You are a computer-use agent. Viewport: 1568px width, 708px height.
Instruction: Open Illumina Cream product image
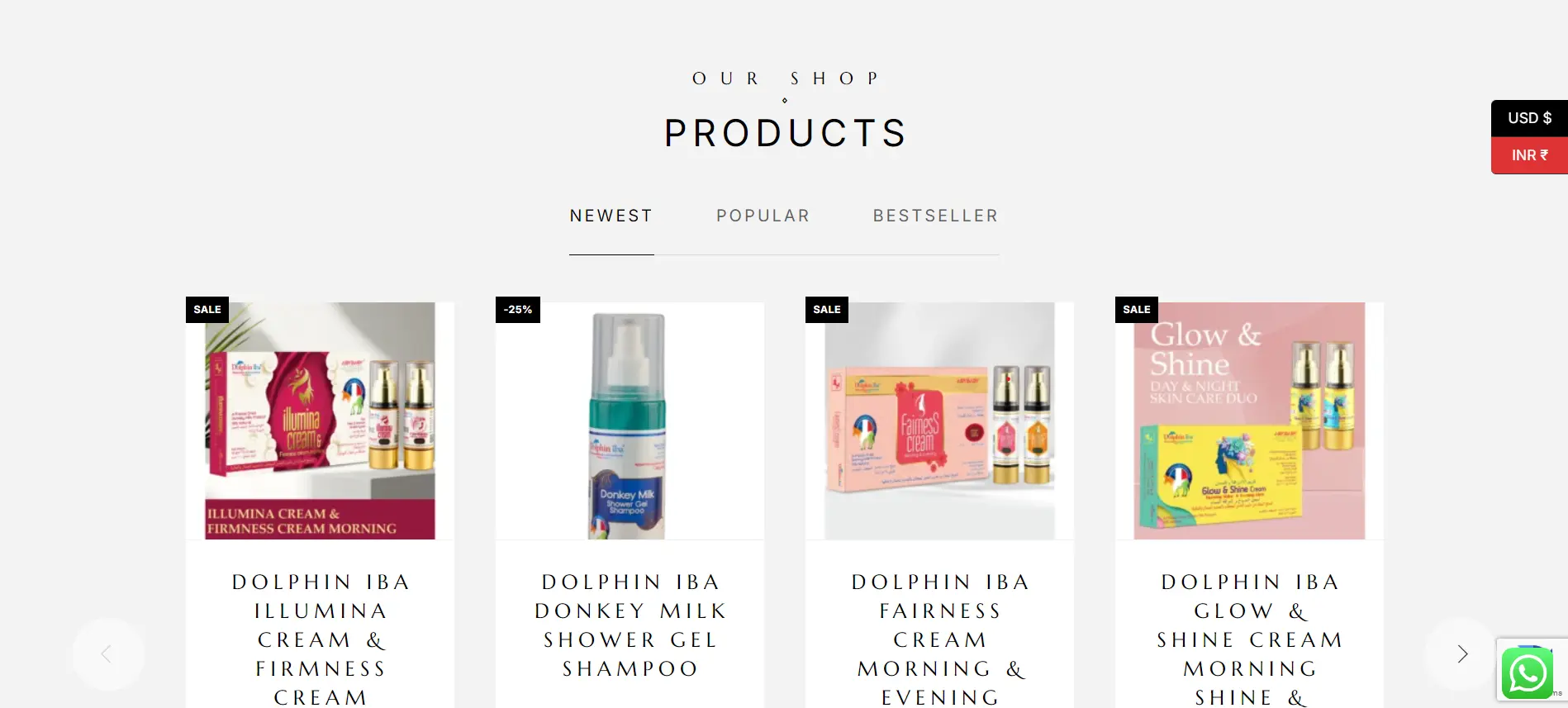tap(320, 421)
